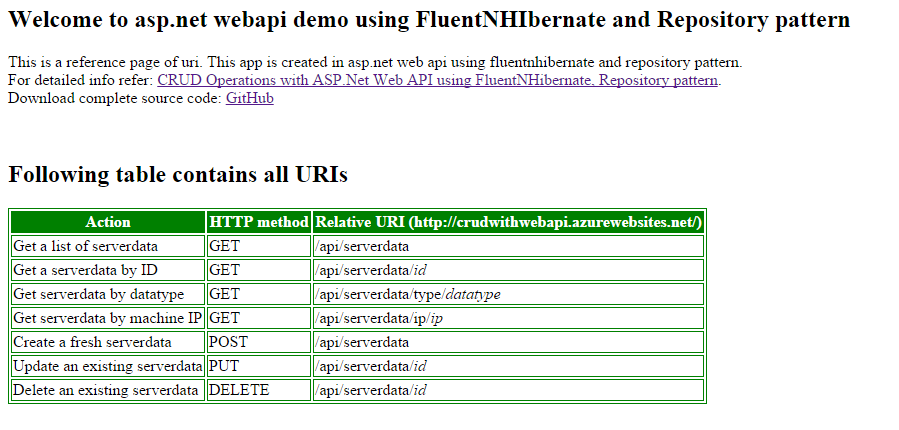This screenshot has width=899, height=430.
Task: Click the GET cell in the list of serverdata row
Action: pos(259,246)
